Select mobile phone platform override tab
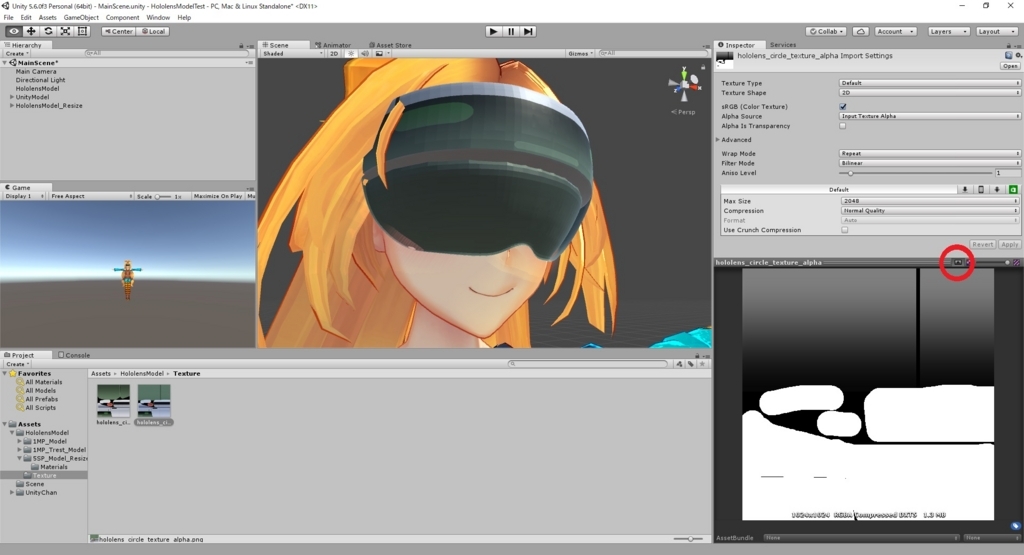Image resolution: width=1024 pixels, height=555 pixels. point(981,189)
